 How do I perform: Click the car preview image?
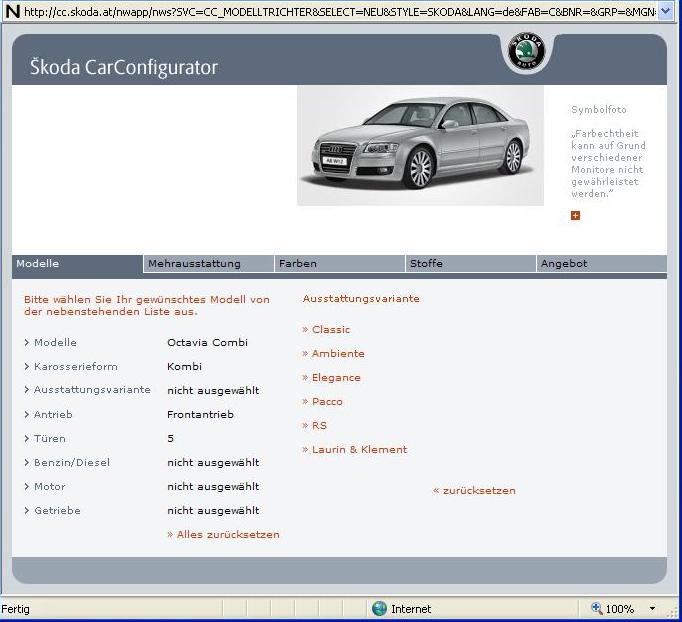tap(420, 146)
